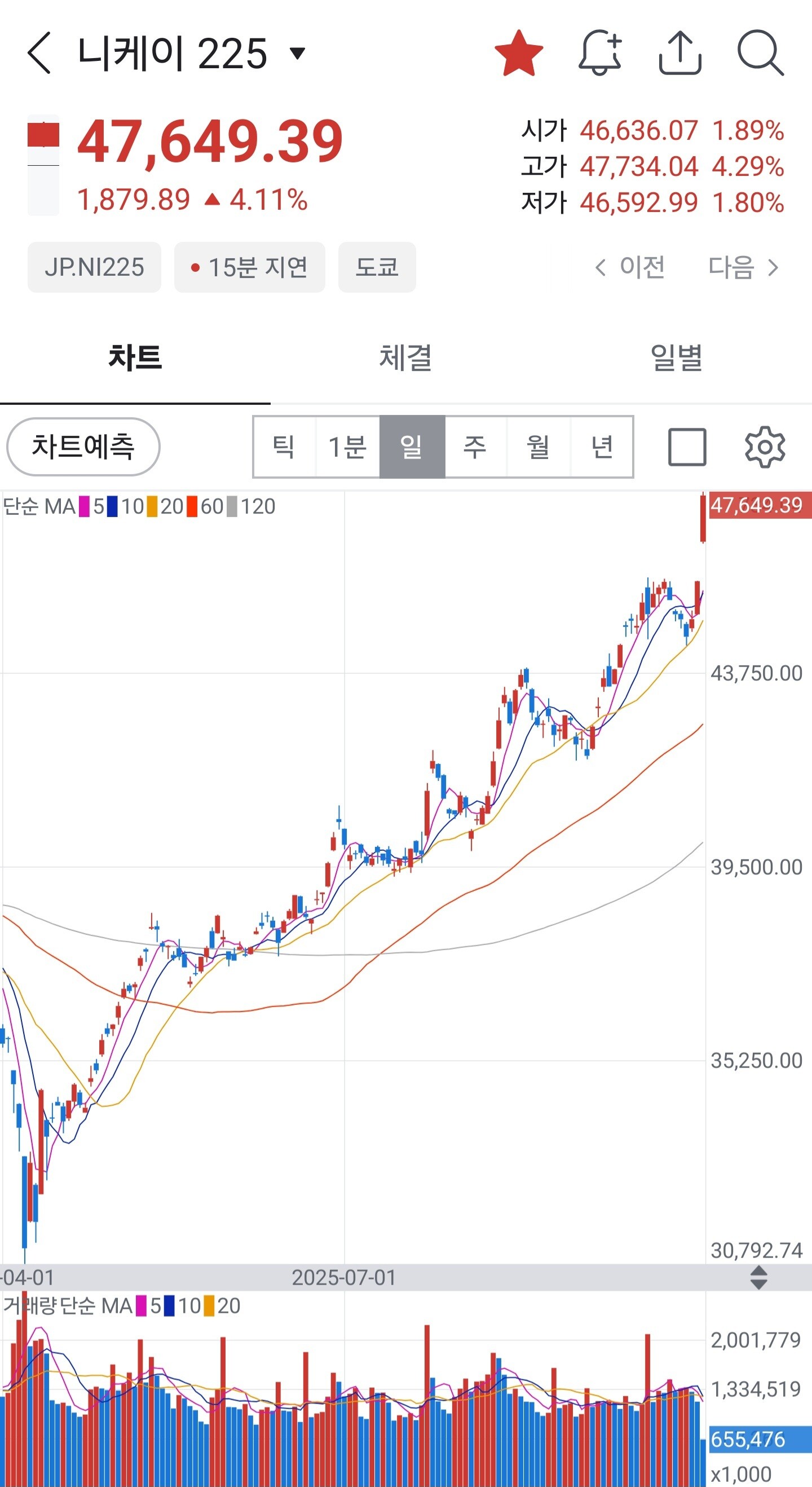Image resolution: width=812 pixels, height=1487 pixels.
Task: Tap the JP.NI225 ticker tag
Action: pos(94,267)
